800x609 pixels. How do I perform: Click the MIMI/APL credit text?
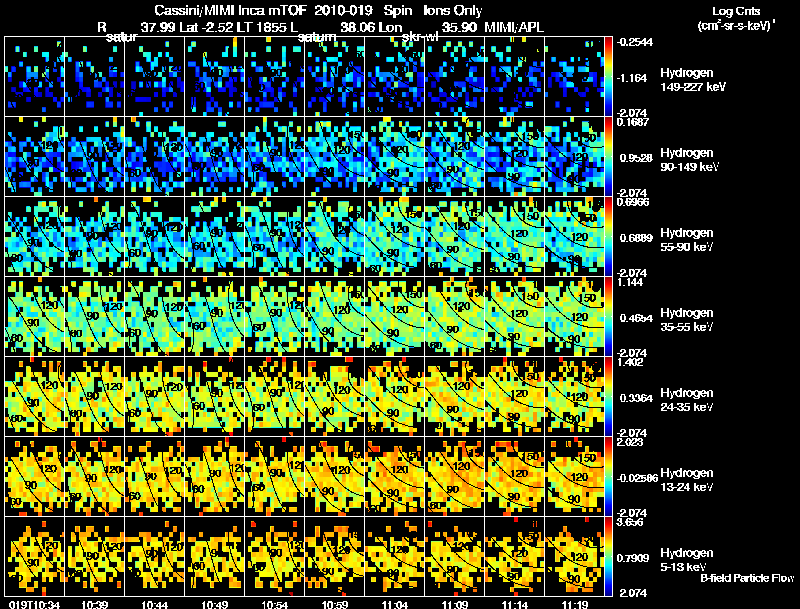coord(514,27)
